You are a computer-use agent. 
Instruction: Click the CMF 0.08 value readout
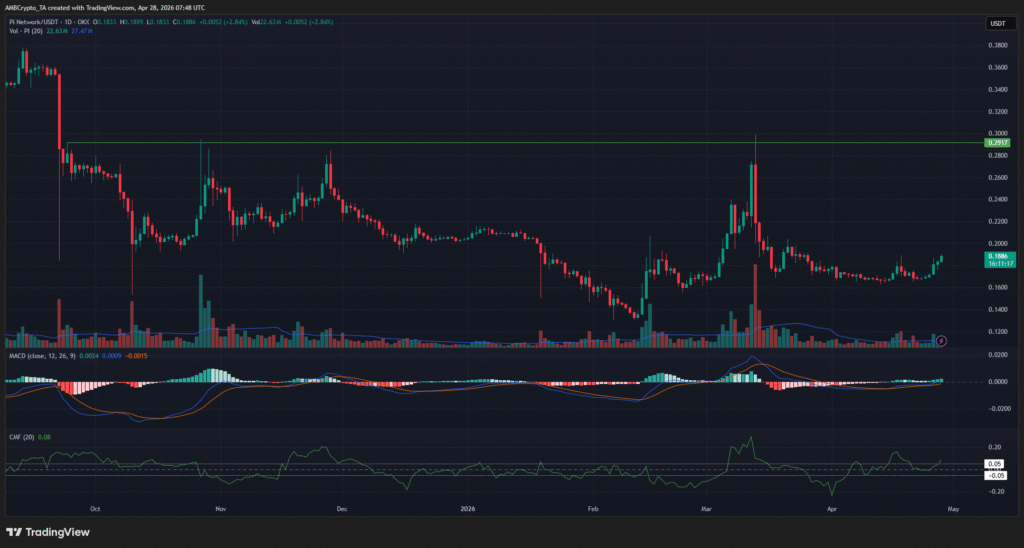[44, 437]
